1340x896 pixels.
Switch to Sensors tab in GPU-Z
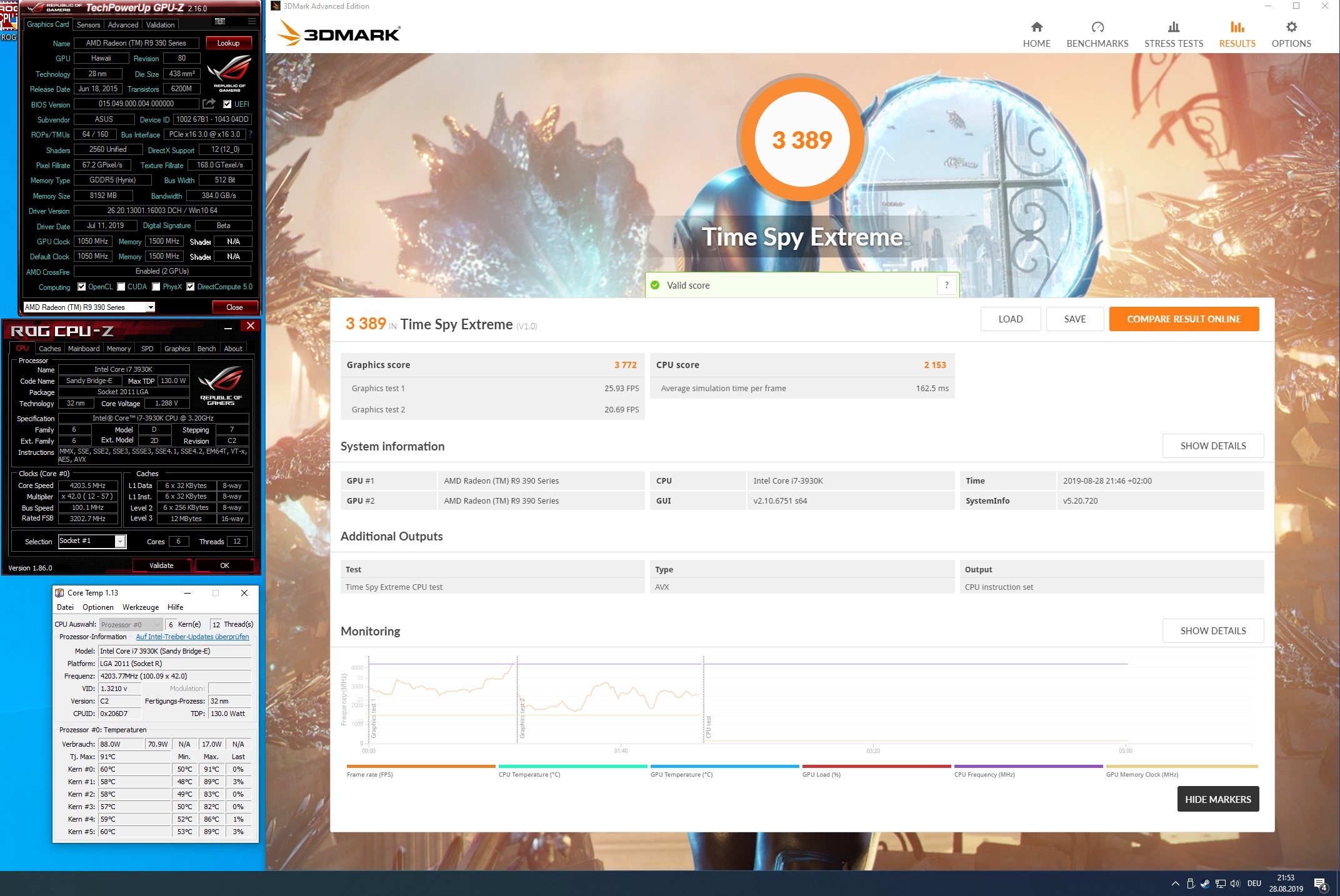pyautogui.click(x=88, y=25)
